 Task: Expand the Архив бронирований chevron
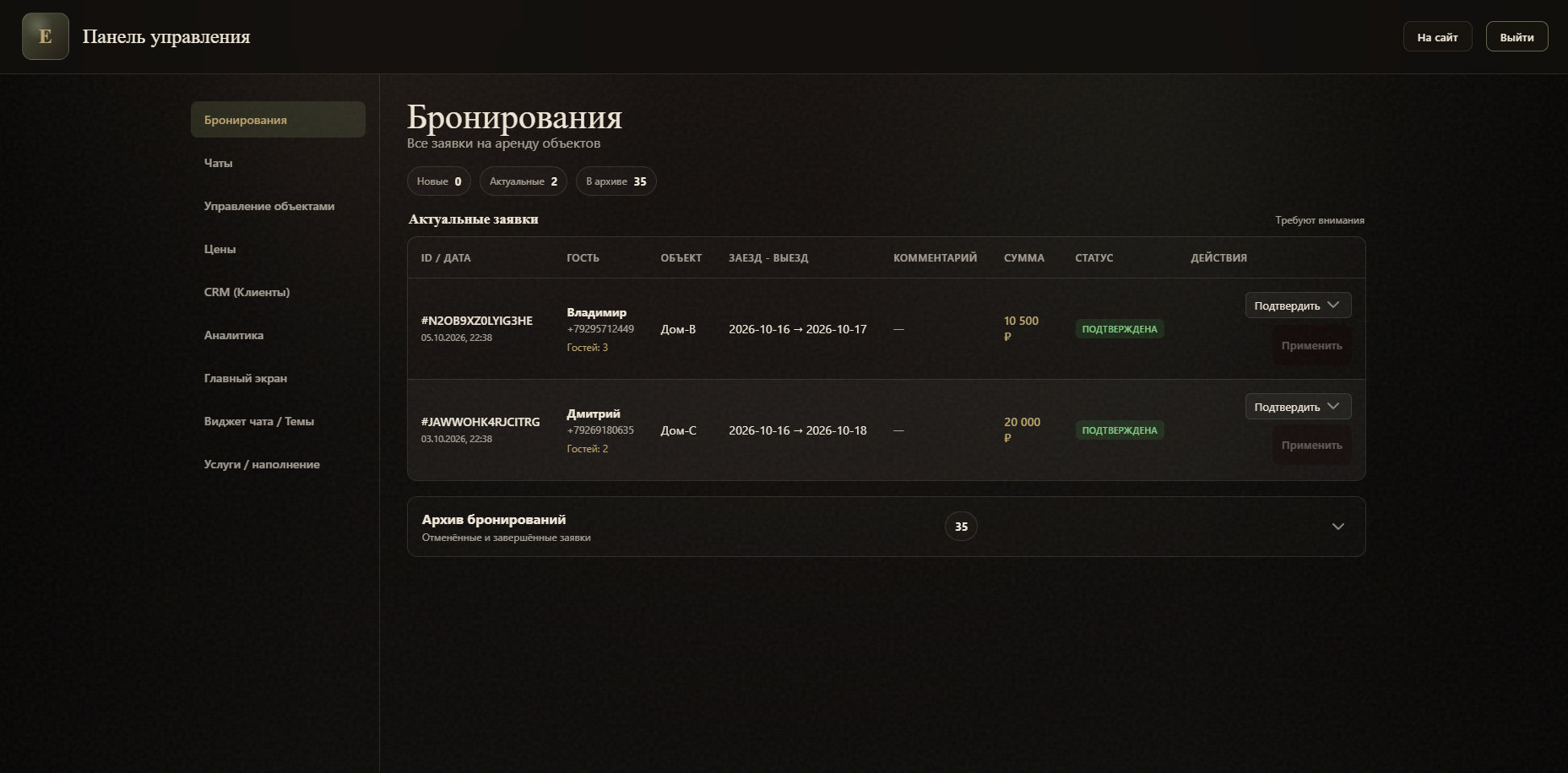(x=1337, y=527)
